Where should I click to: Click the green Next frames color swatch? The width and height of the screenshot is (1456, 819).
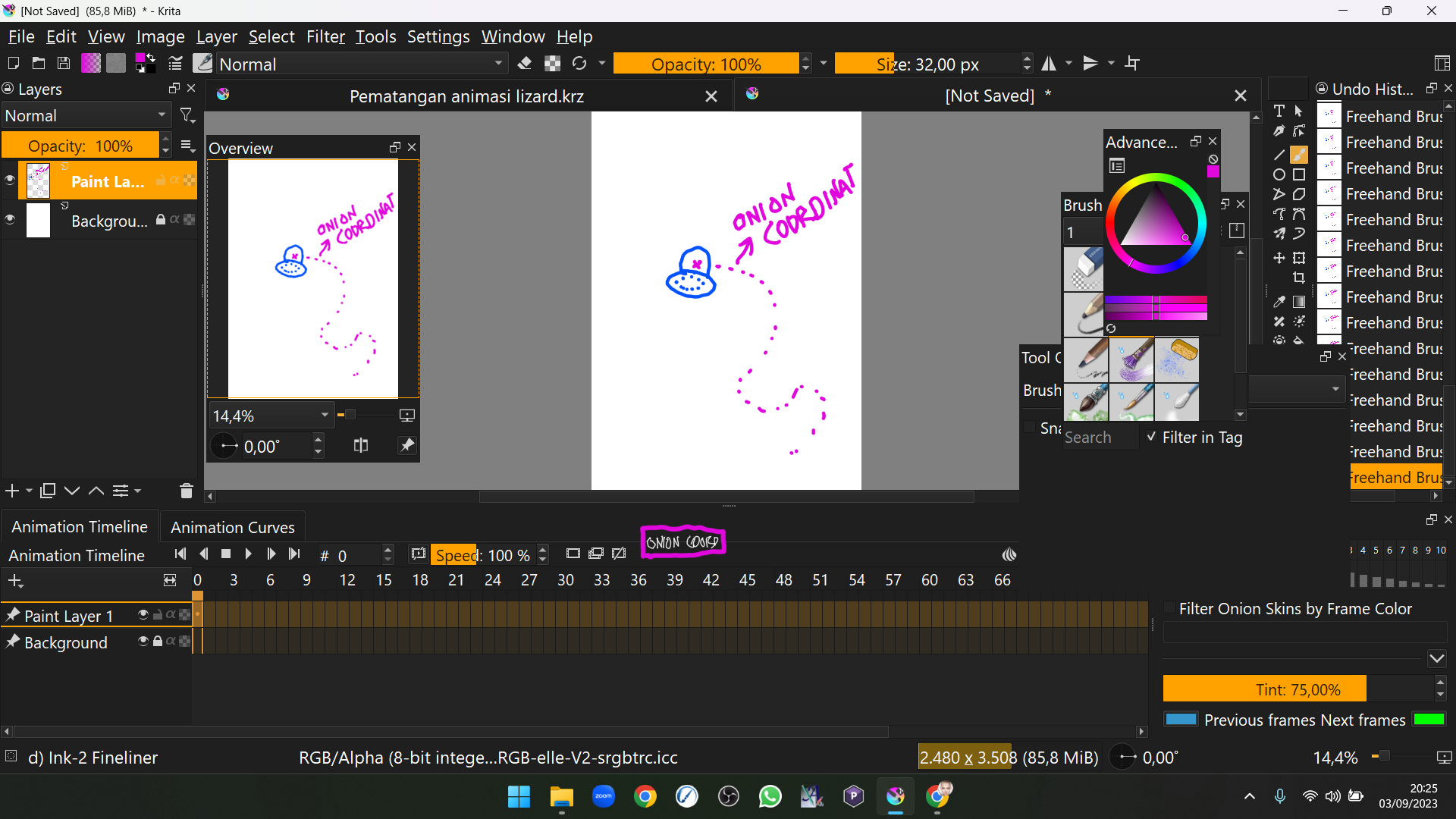point(1429,720)
